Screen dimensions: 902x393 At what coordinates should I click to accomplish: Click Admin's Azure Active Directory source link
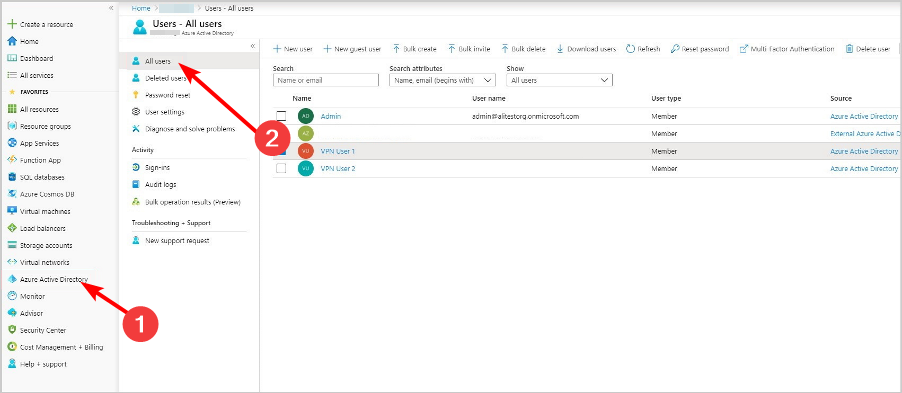pyautogui.click(x=864, y=116)
